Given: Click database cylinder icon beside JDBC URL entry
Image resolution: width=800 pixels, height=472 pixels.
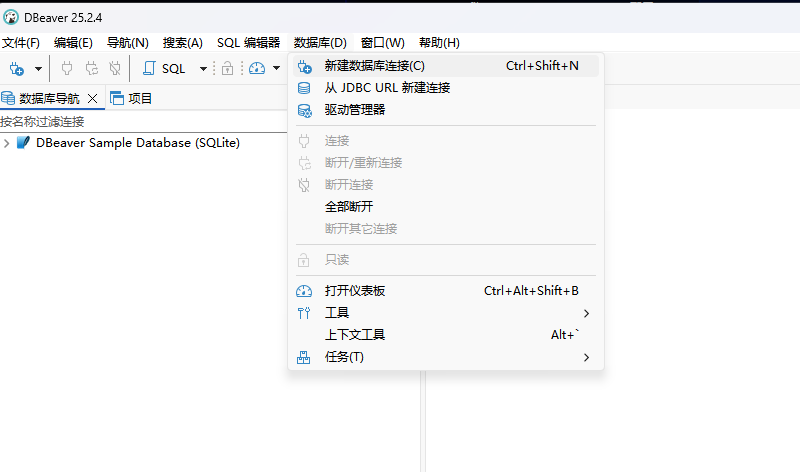Looking at the screenshot, I should pos(304,88).
